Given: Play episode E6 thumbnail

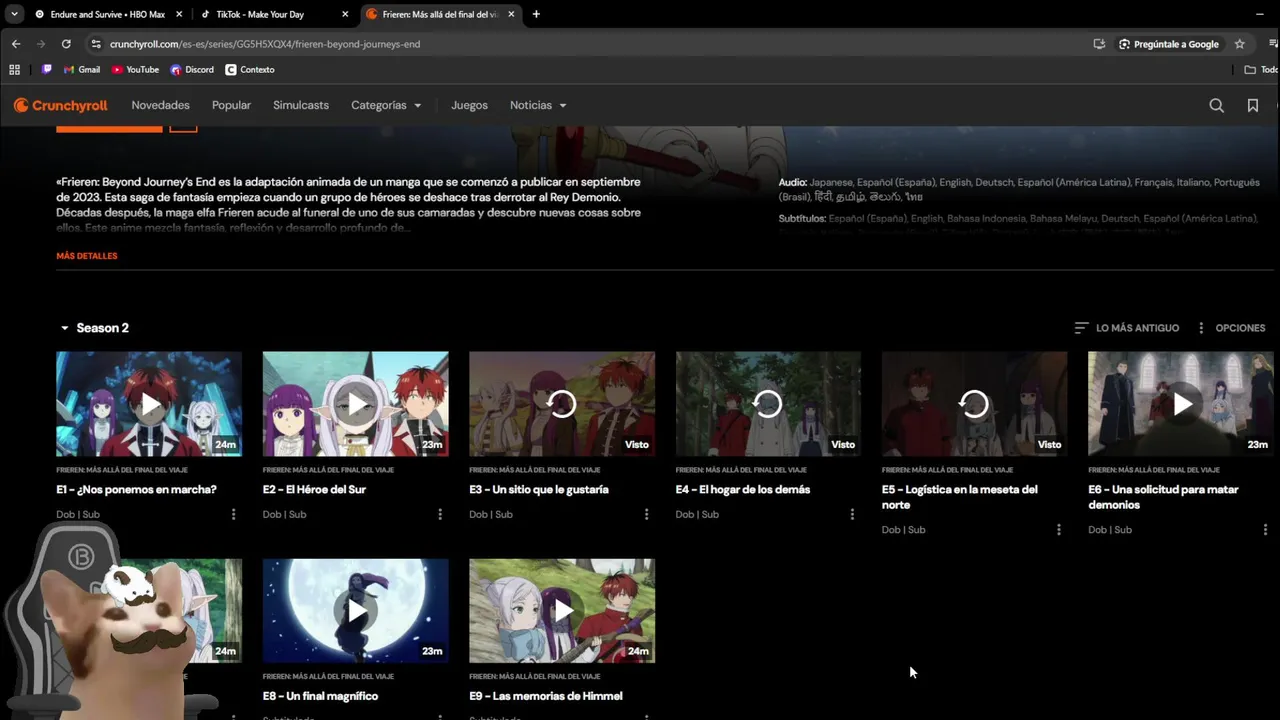Looking at the screenshot, I should [1181, 404].
